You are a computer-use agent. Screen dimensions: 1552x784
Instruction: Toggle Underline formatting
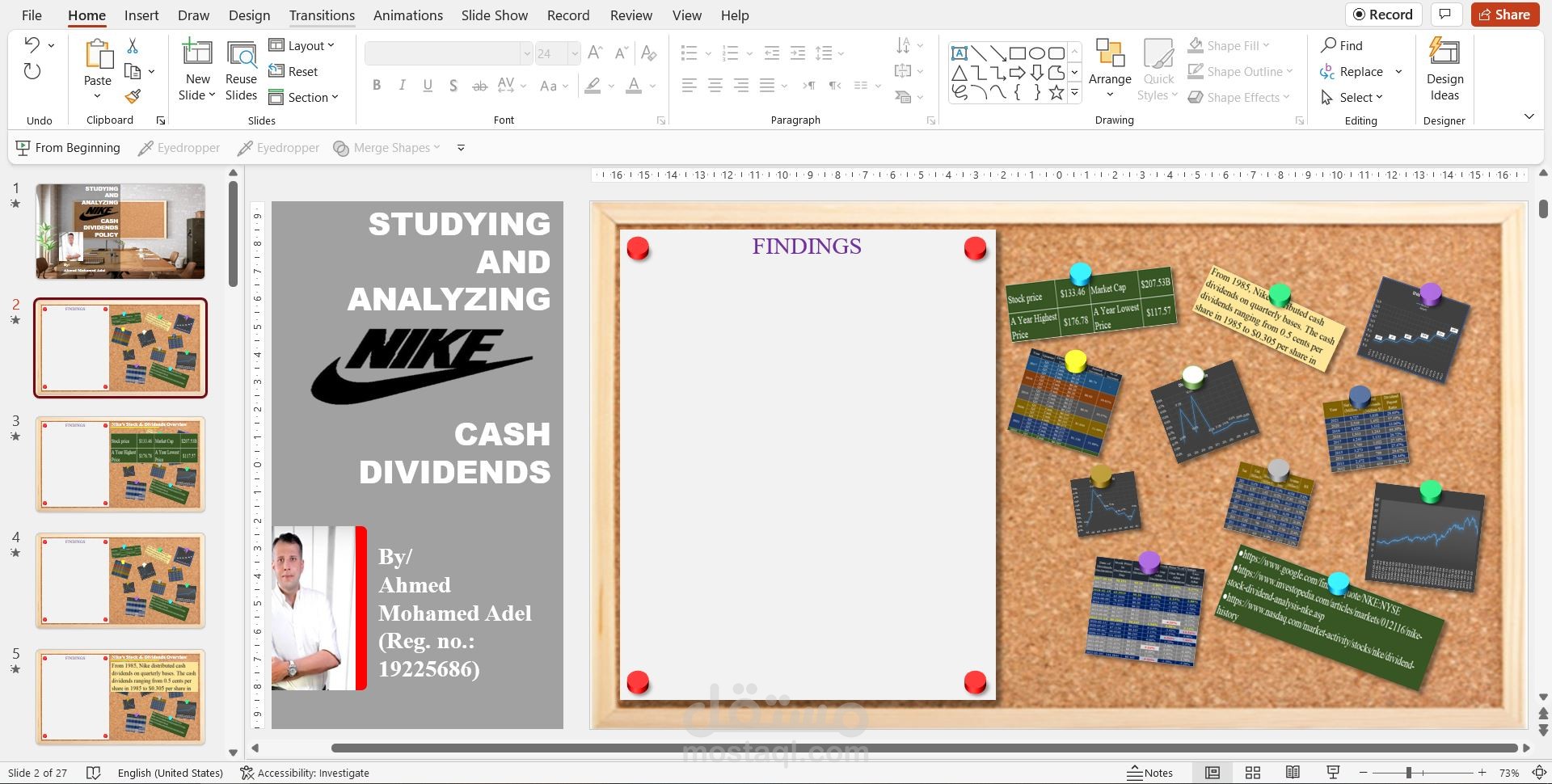click(x=428, y=86)
